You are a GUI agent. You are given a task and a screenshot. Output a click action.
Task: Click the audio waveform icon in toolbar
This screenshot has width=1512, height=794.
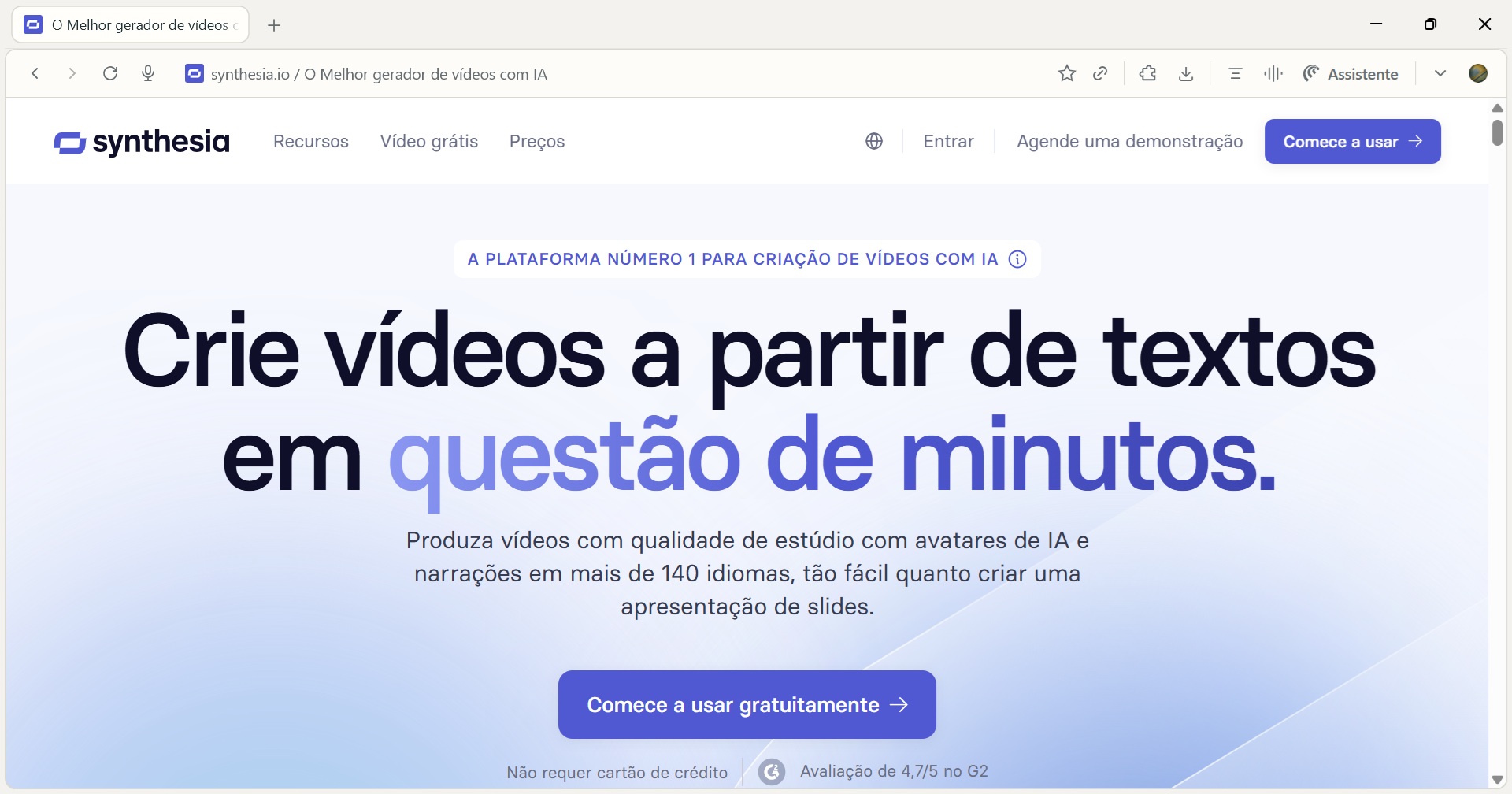1273,73
